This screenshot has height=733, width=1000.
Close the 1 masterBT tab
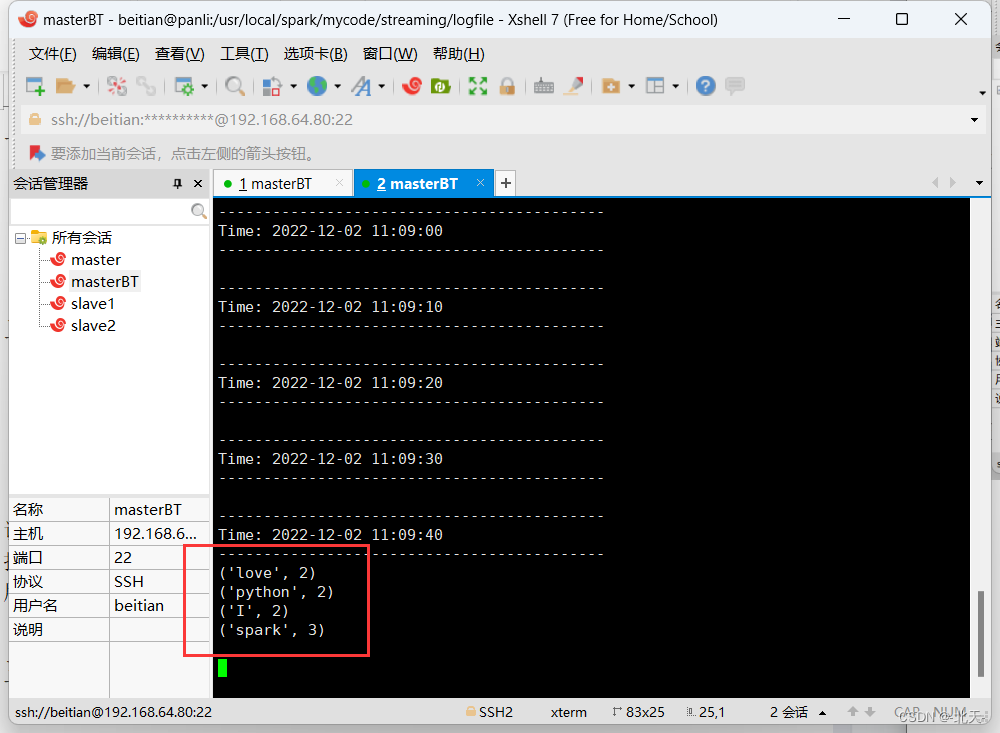pyautogui.click(x=339, y=183)
